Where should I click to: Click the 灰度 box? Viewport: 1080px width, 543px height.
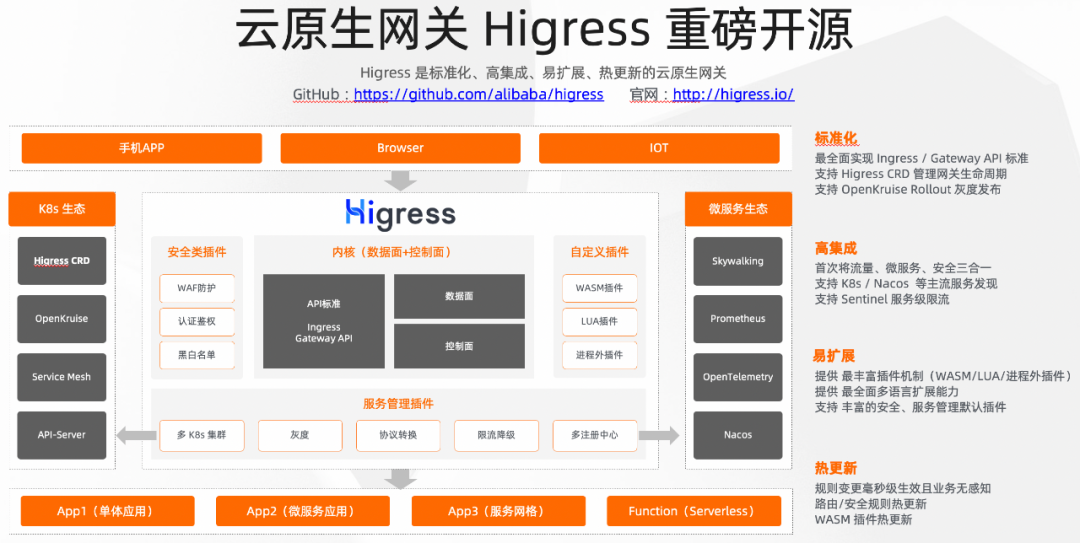pos(300,436)
